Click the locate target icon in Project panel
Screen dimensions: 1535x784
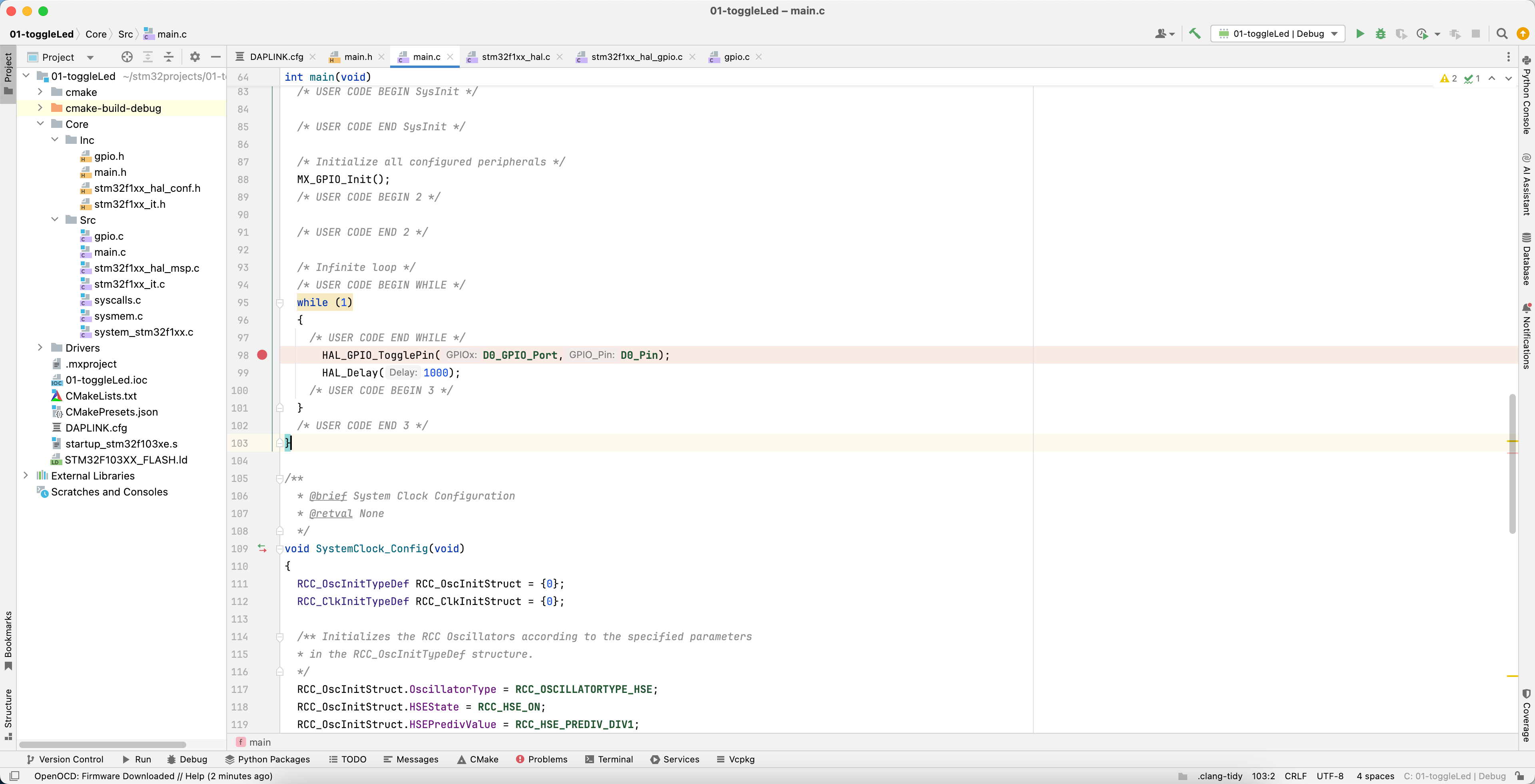pyautogui.click(x=127, y=57)
